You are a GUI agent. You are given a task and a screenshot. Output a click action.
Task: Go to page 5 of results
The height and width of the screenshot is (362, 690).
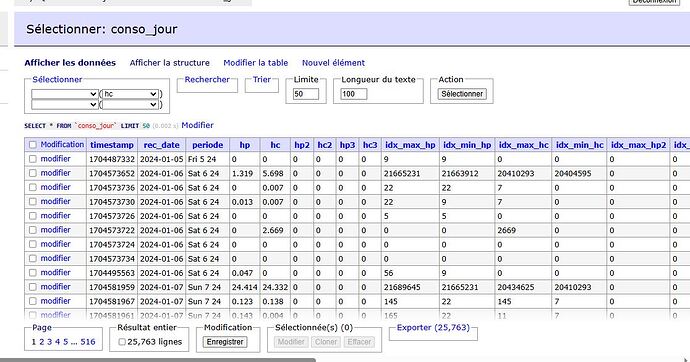[x=66, y=342]
